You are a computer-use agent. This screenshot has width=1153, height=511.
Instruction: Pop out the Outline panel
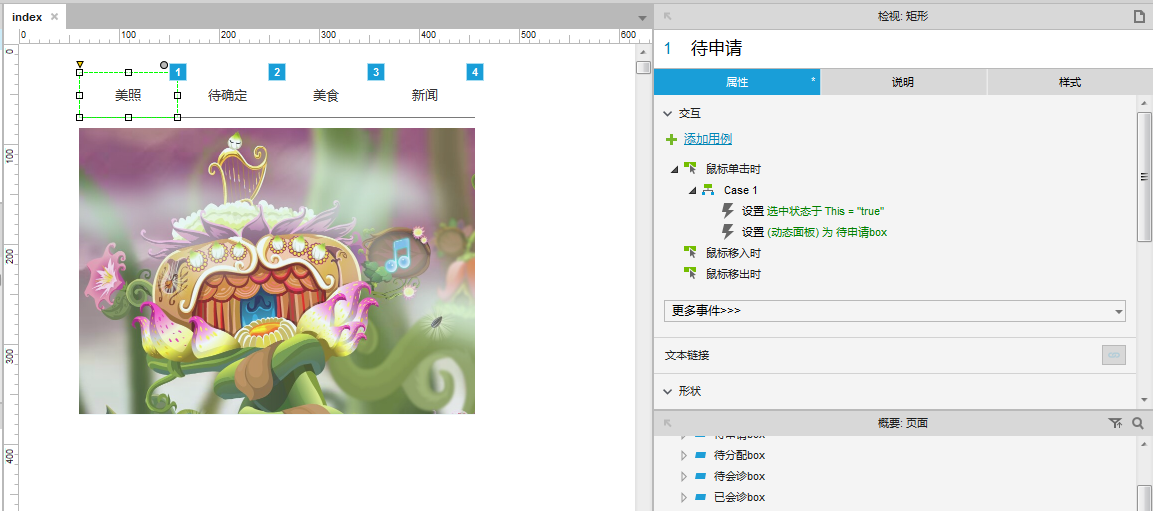point(668,424)
